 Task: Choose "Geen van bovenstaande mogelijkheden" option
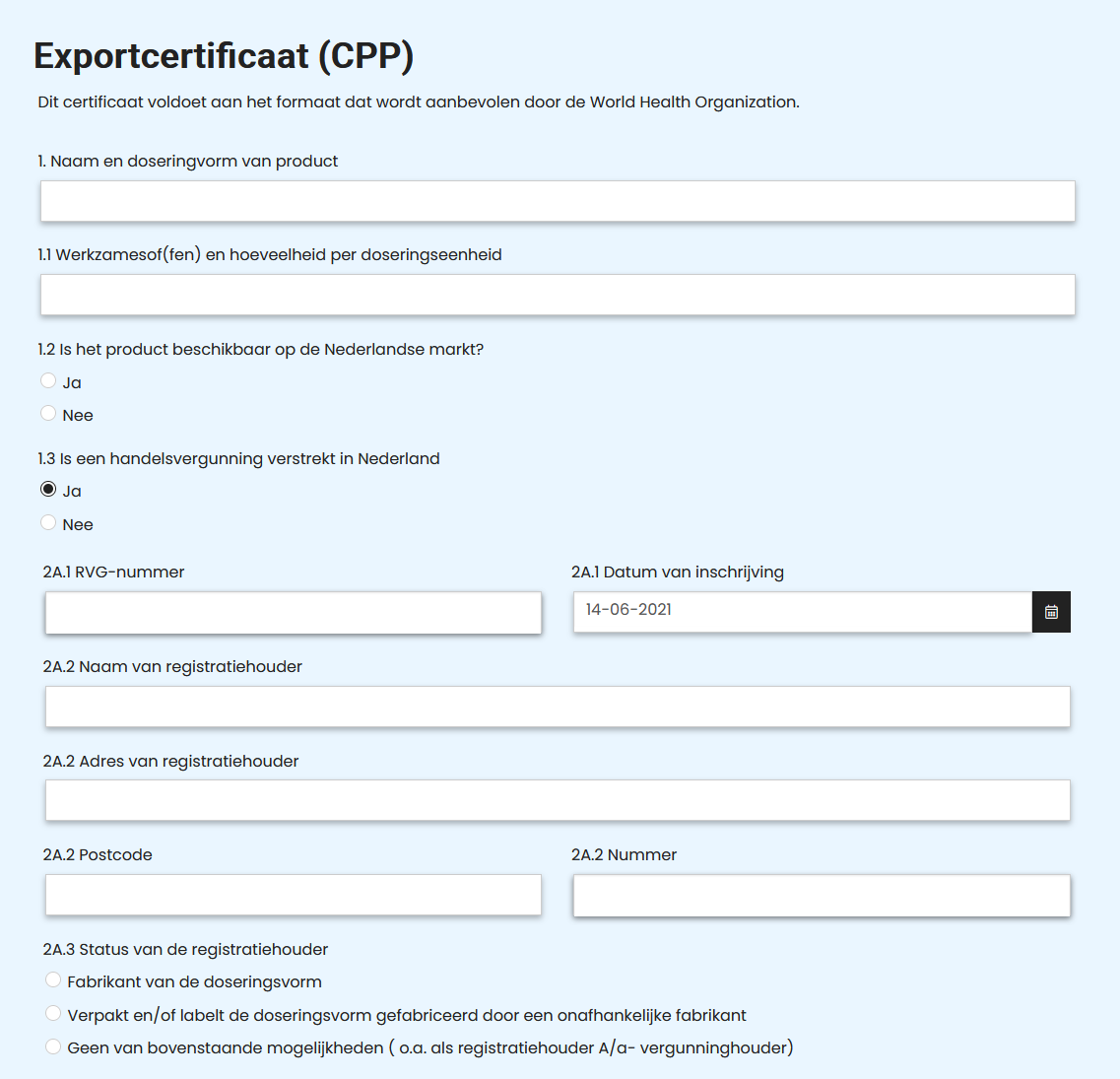(52, 1046)
